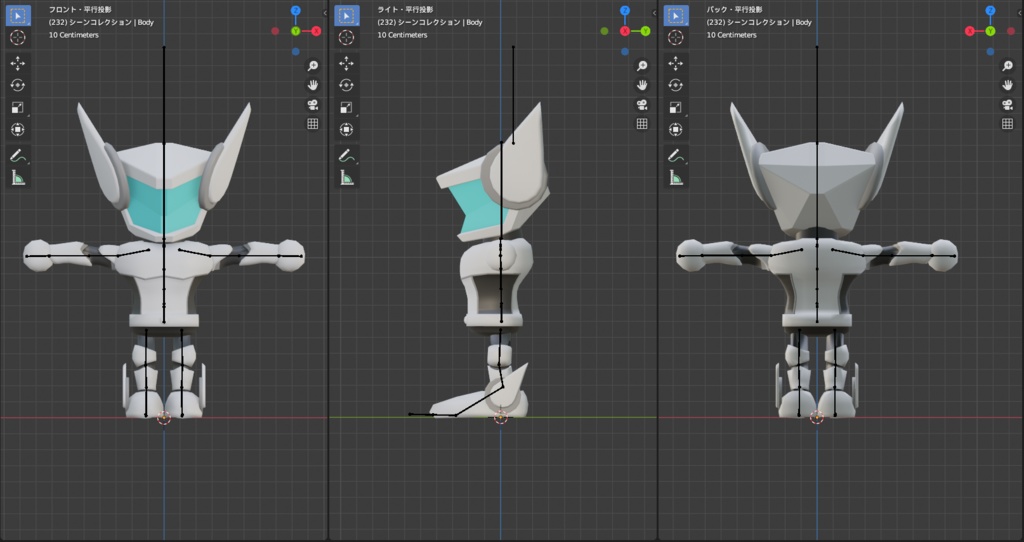Click the red X axis of the Front viewport gizmo
1024x542 pixels.
pyautogui.click(x=316, y=31)
